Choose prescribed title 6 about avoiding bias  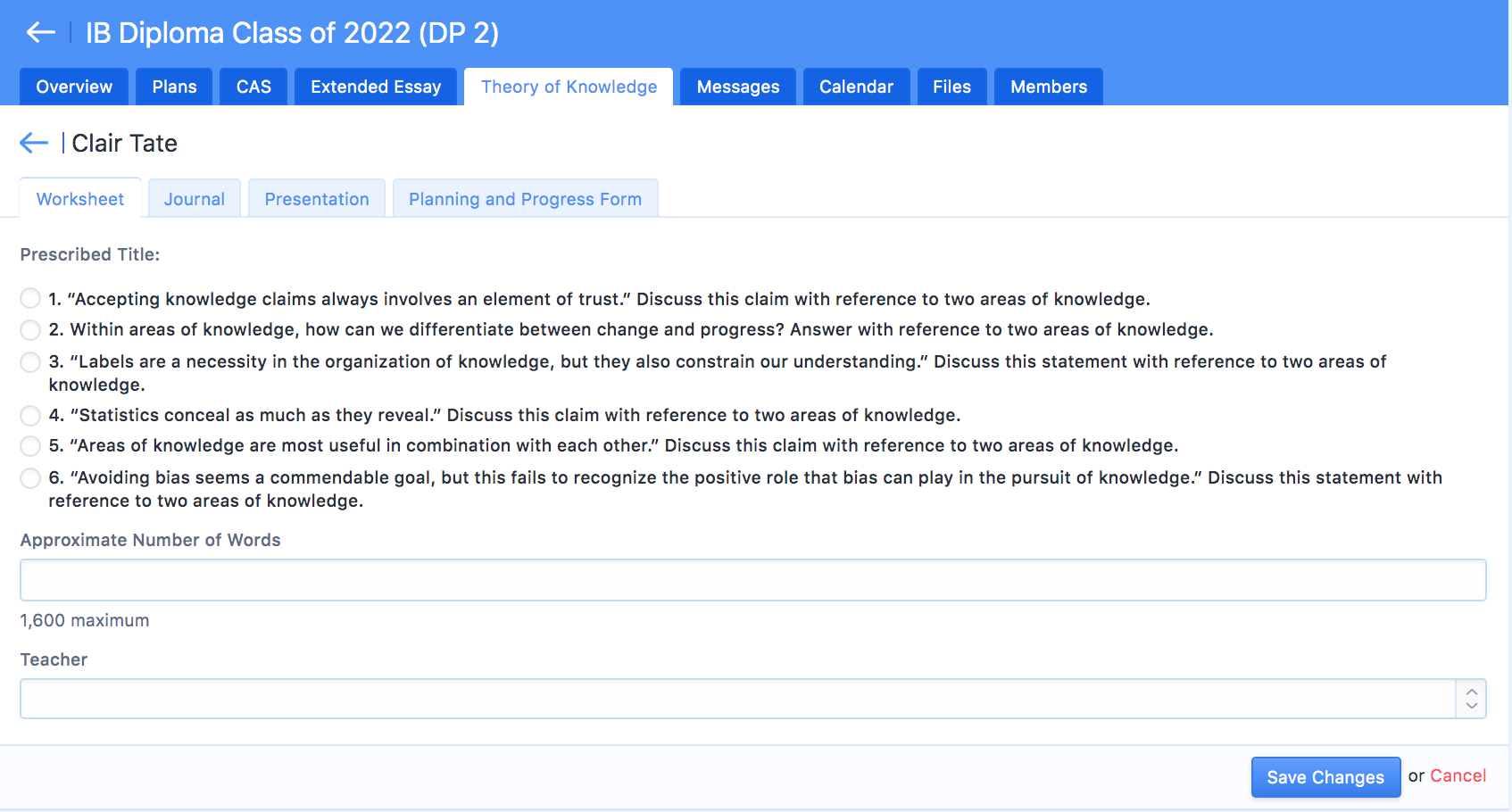pos(30,477)
